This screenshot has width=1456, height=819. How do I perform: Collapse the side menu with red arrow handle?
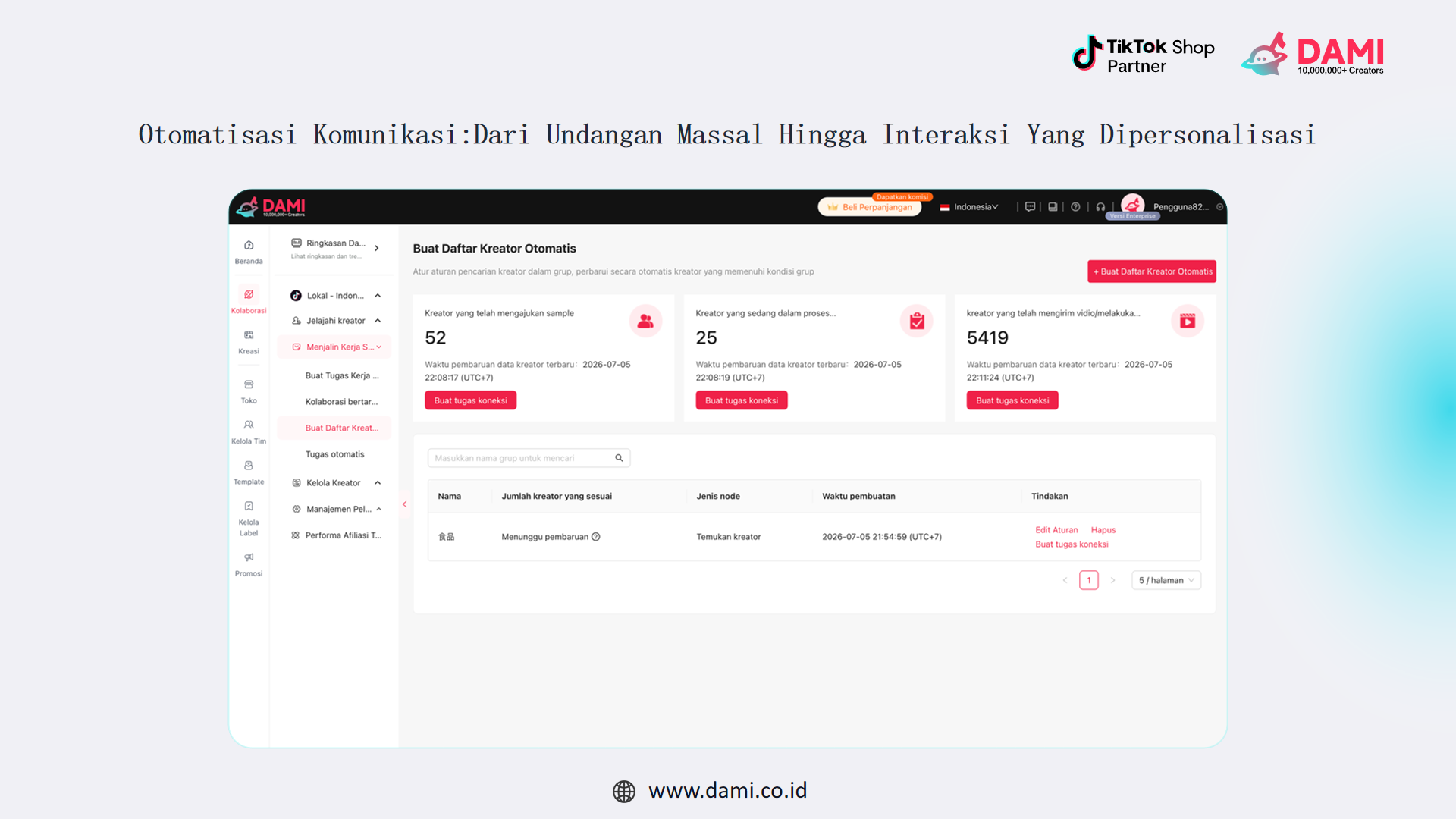[x=404, y=504]
